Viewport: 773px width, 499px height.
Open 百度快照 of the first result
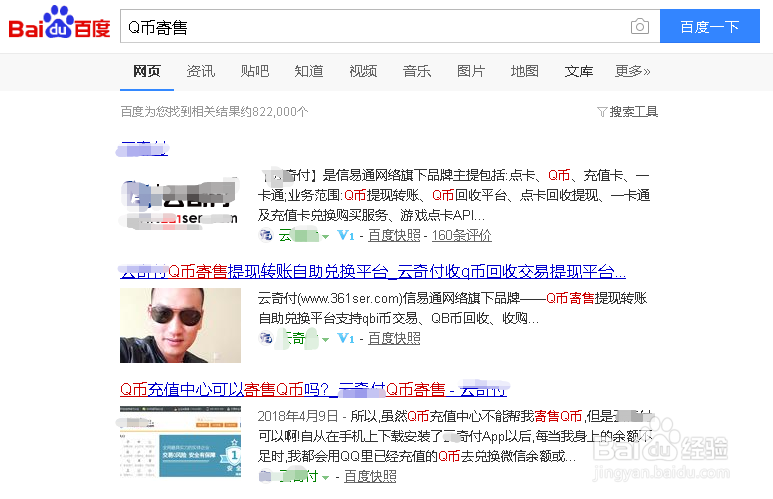[394, 236]
